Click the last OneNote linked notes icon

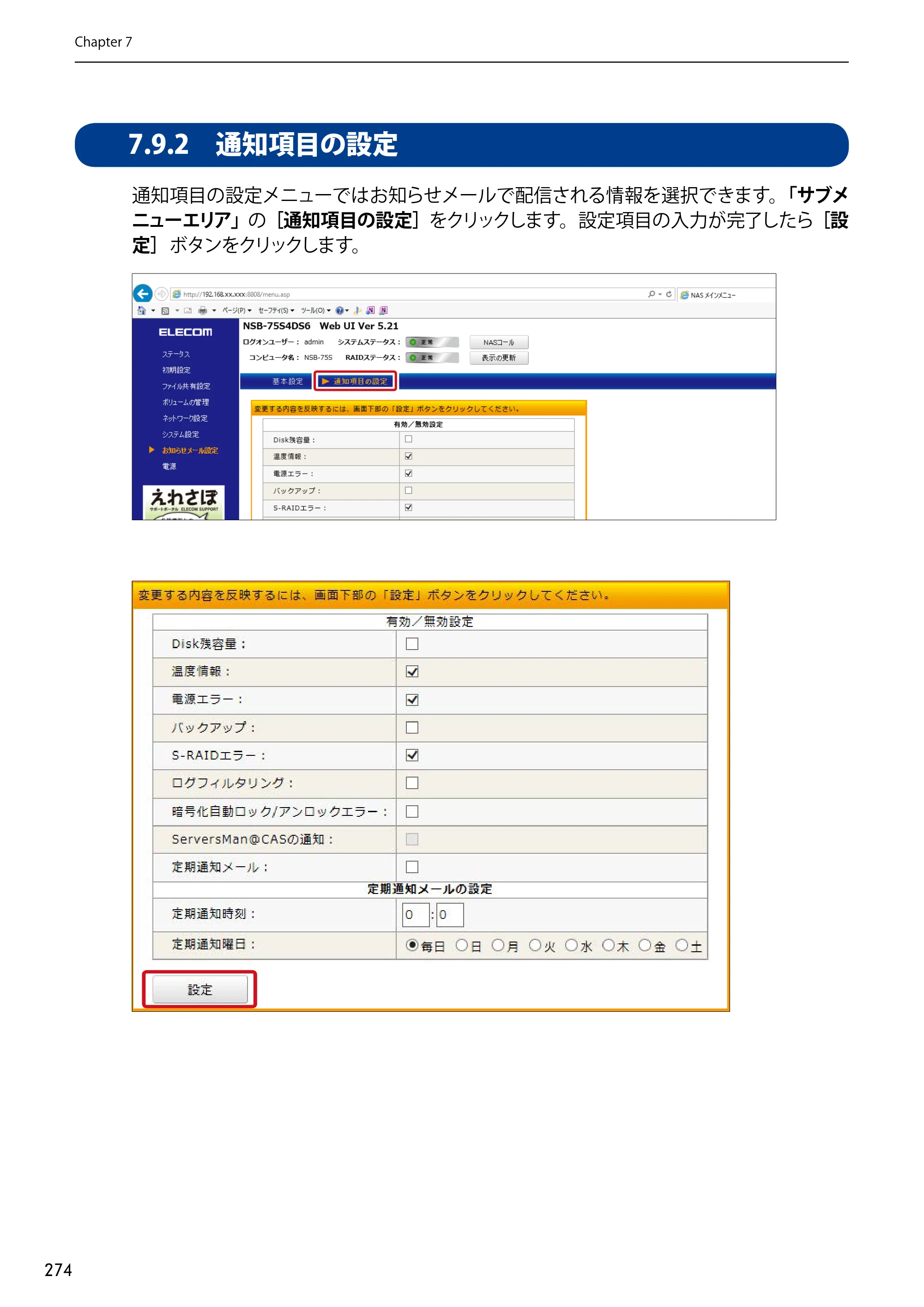click(383, 310)
